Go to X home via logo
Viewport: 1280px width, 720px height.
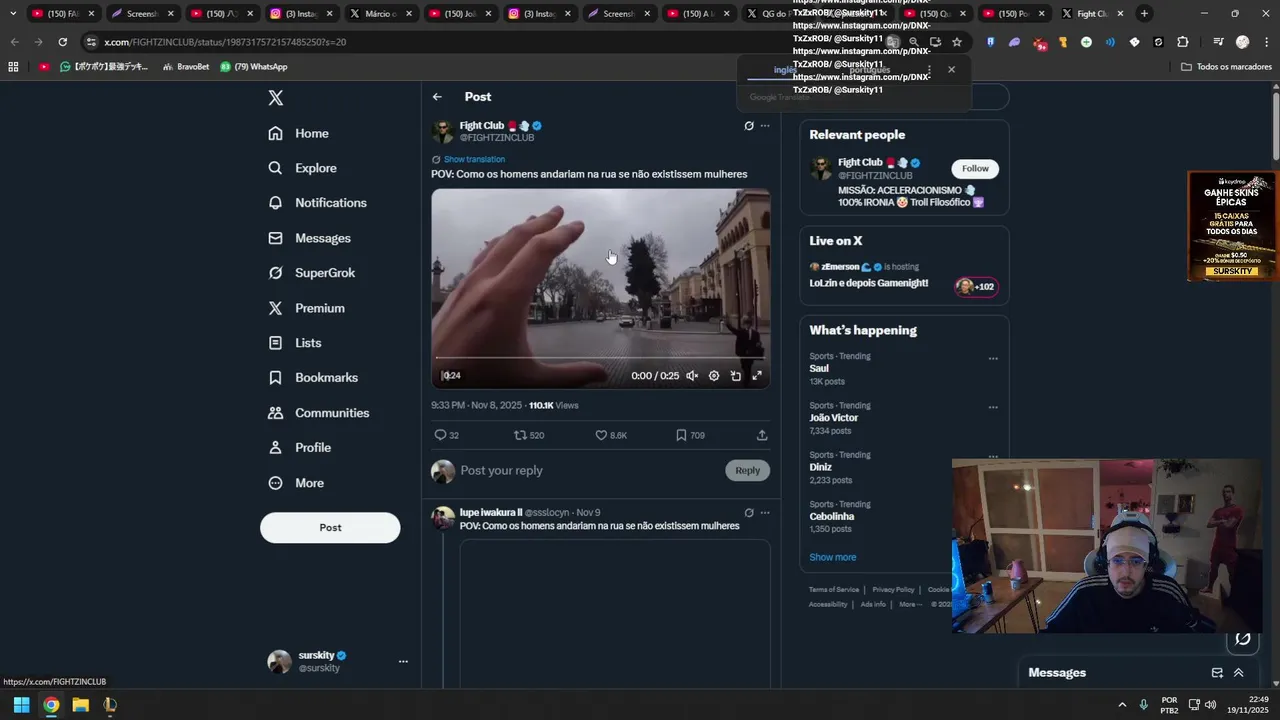pyautogui.click(x=276, y=98)
